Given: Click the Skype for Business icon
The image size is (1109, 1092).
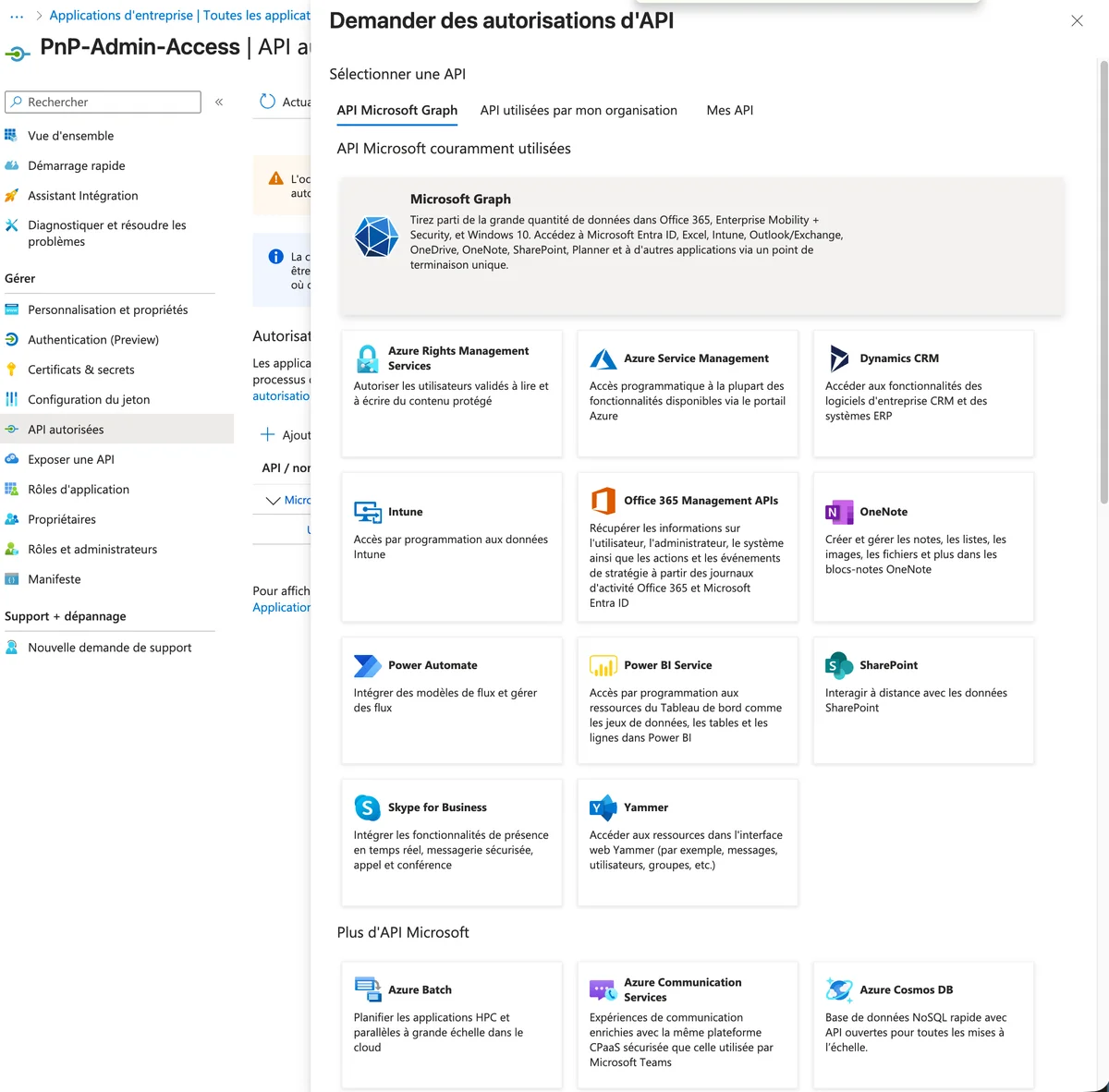Looking at the screenshot, I should 368,807.
